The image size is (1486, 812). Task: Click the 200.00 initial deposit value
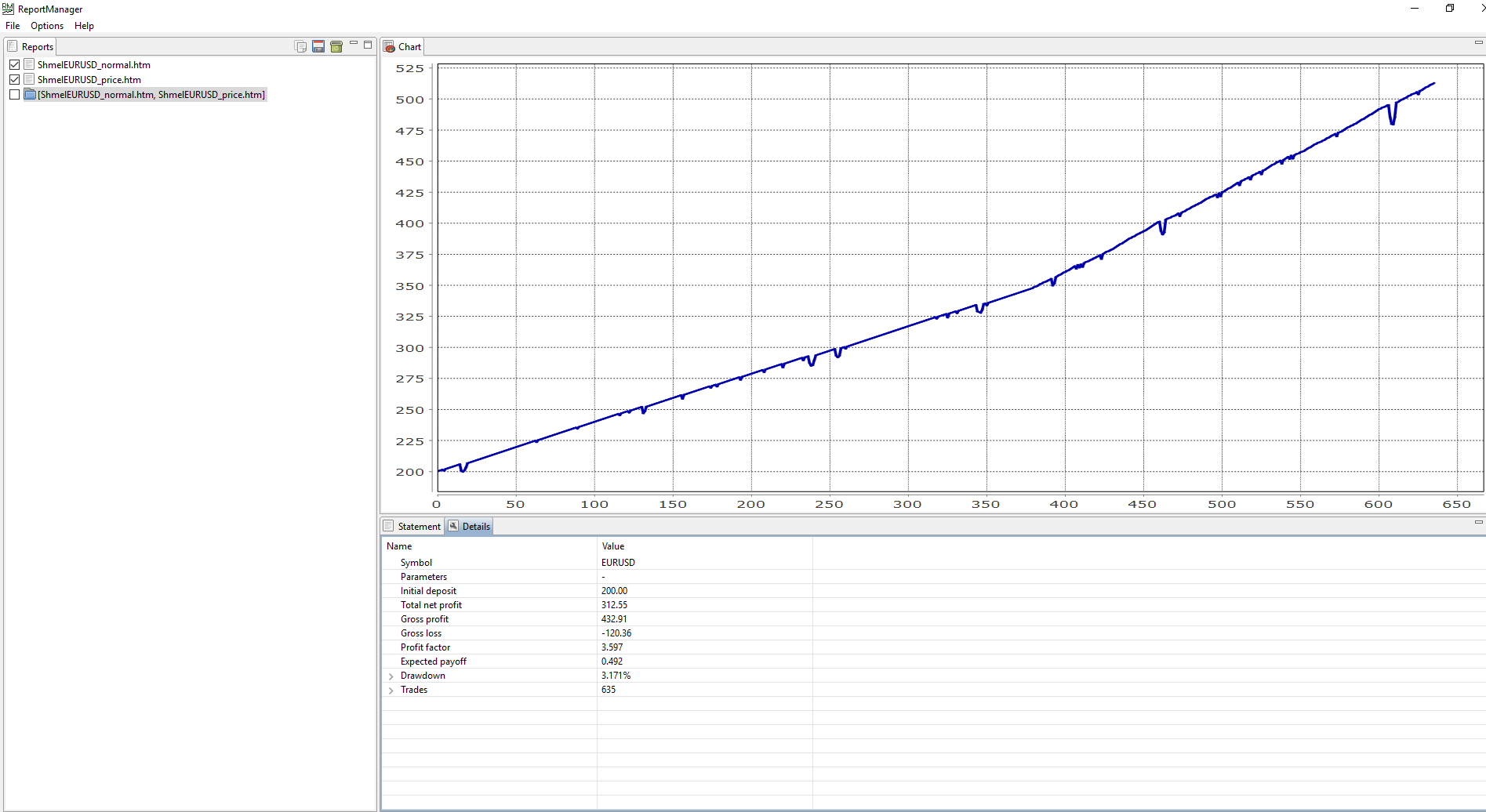614,591
